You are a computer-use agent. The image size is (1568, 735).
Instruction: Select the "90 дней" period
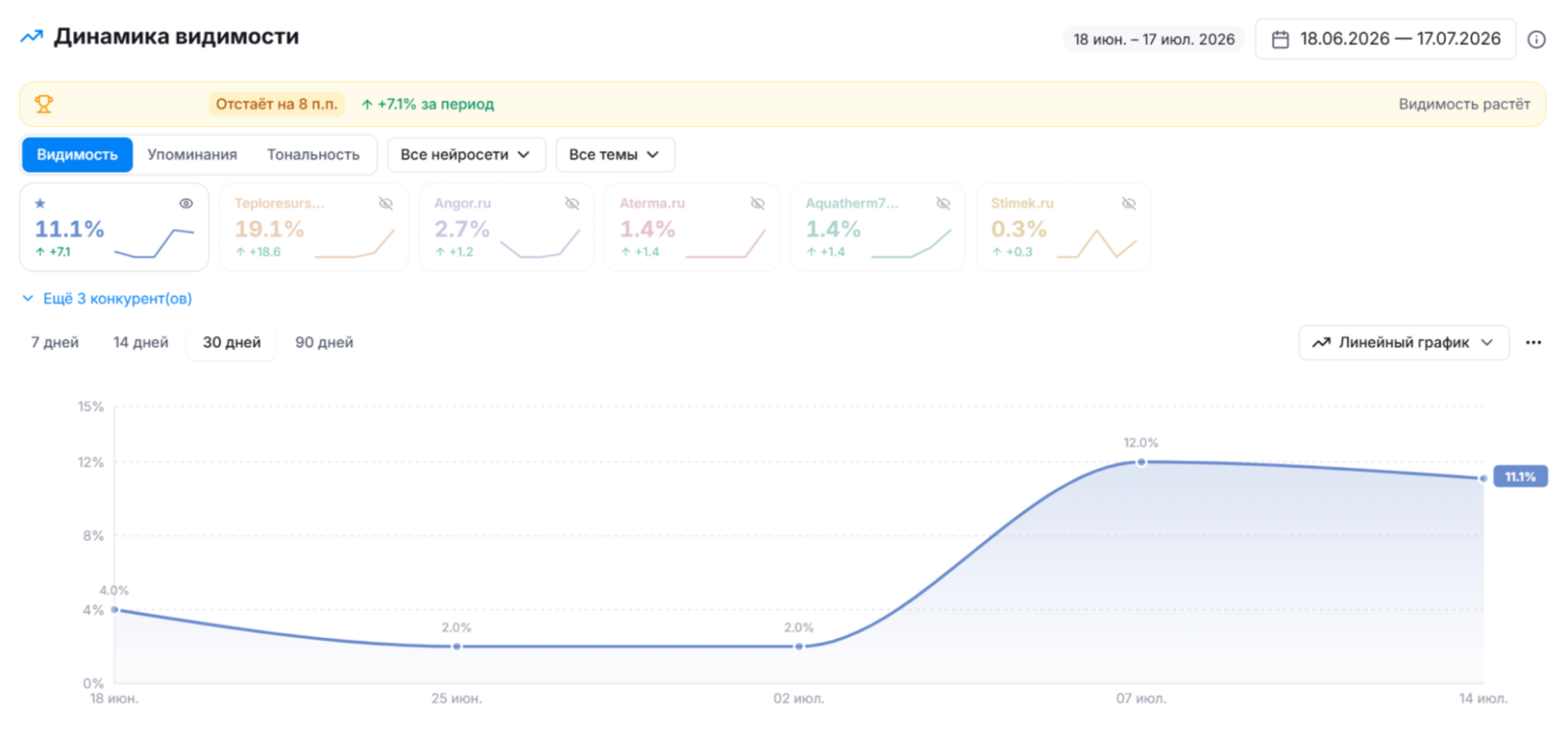(x=325, y=343)
